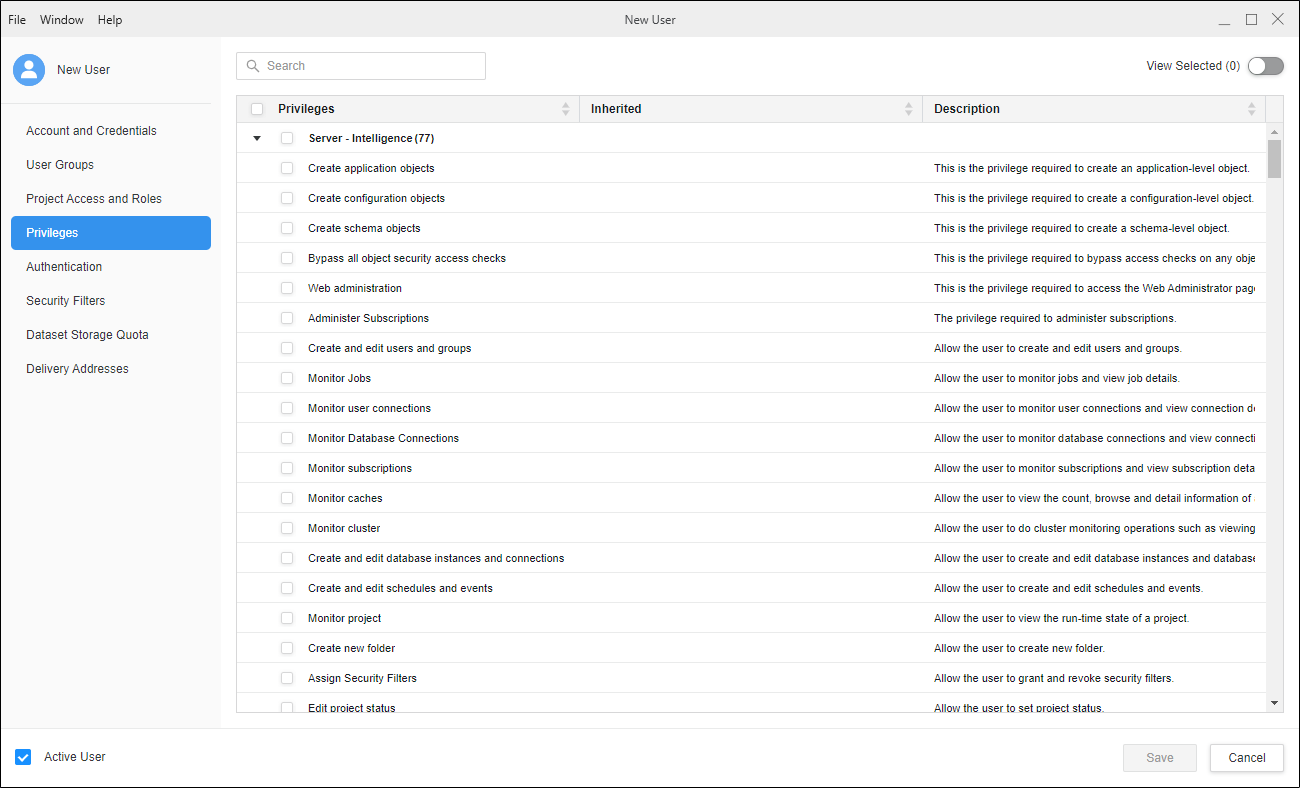Click the Privileges column sort arrows
Viewport: 1300px width, 788px height.
point(566,109)
